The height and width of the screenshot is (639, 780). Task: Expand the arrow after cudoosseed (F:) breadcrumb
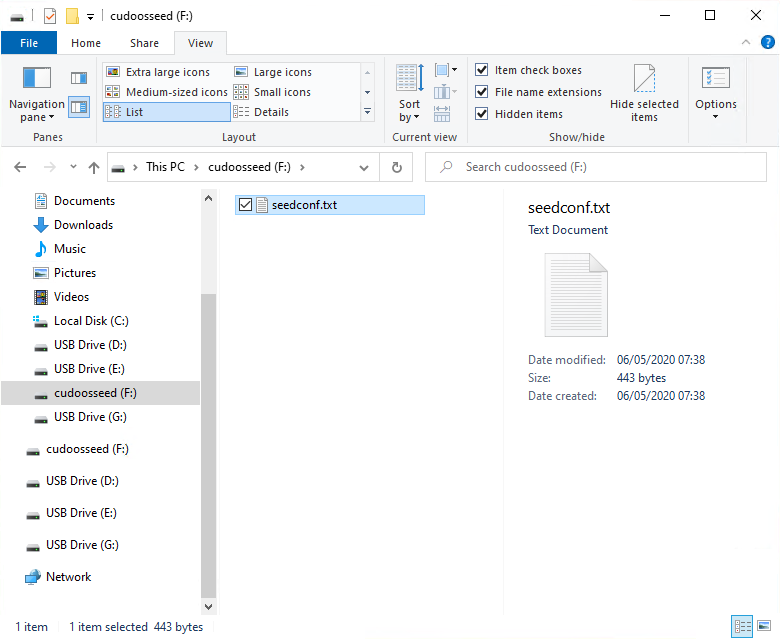(x=302, y=167)
